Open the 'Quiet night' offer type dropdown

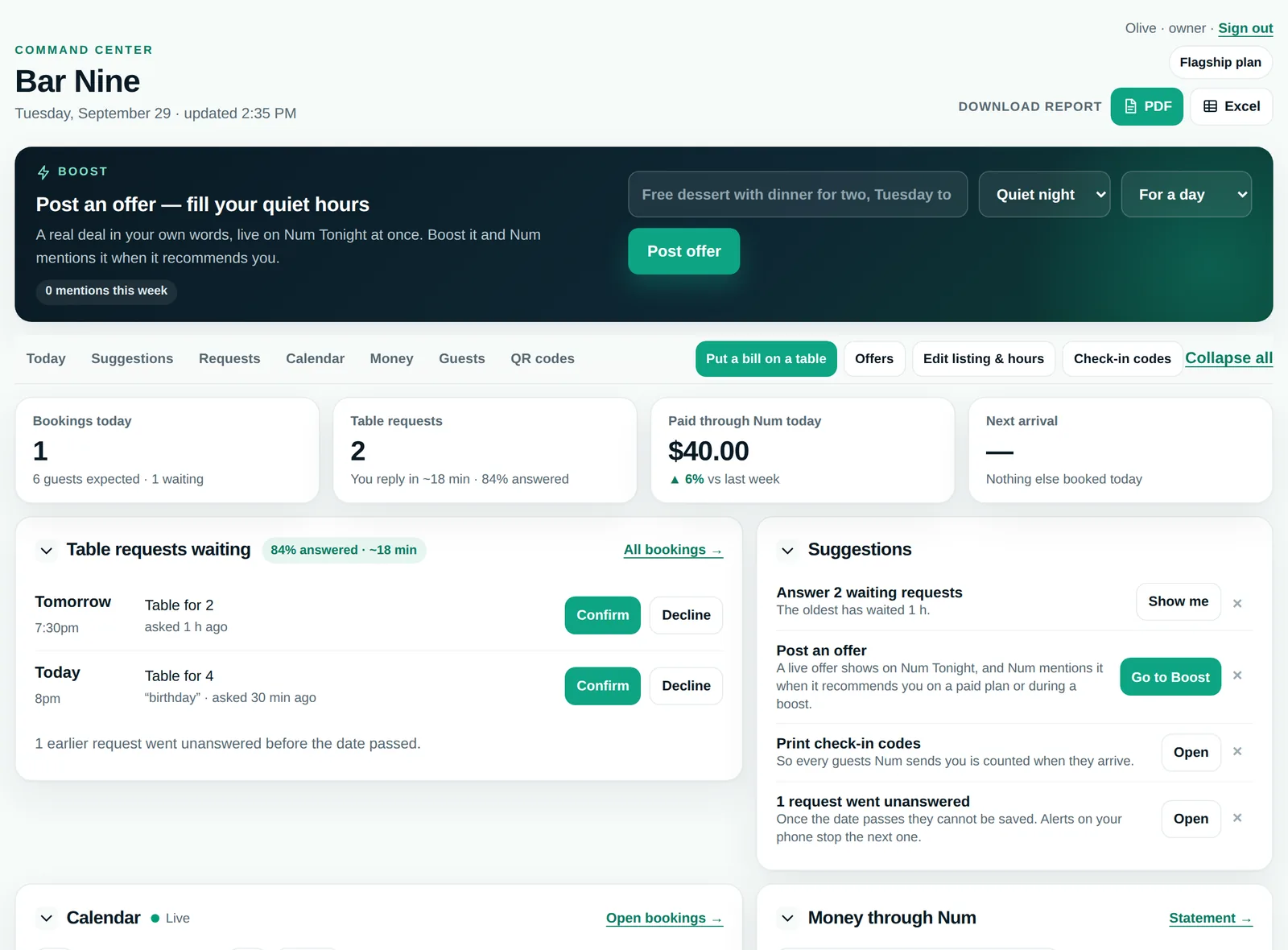[1044, 194]
